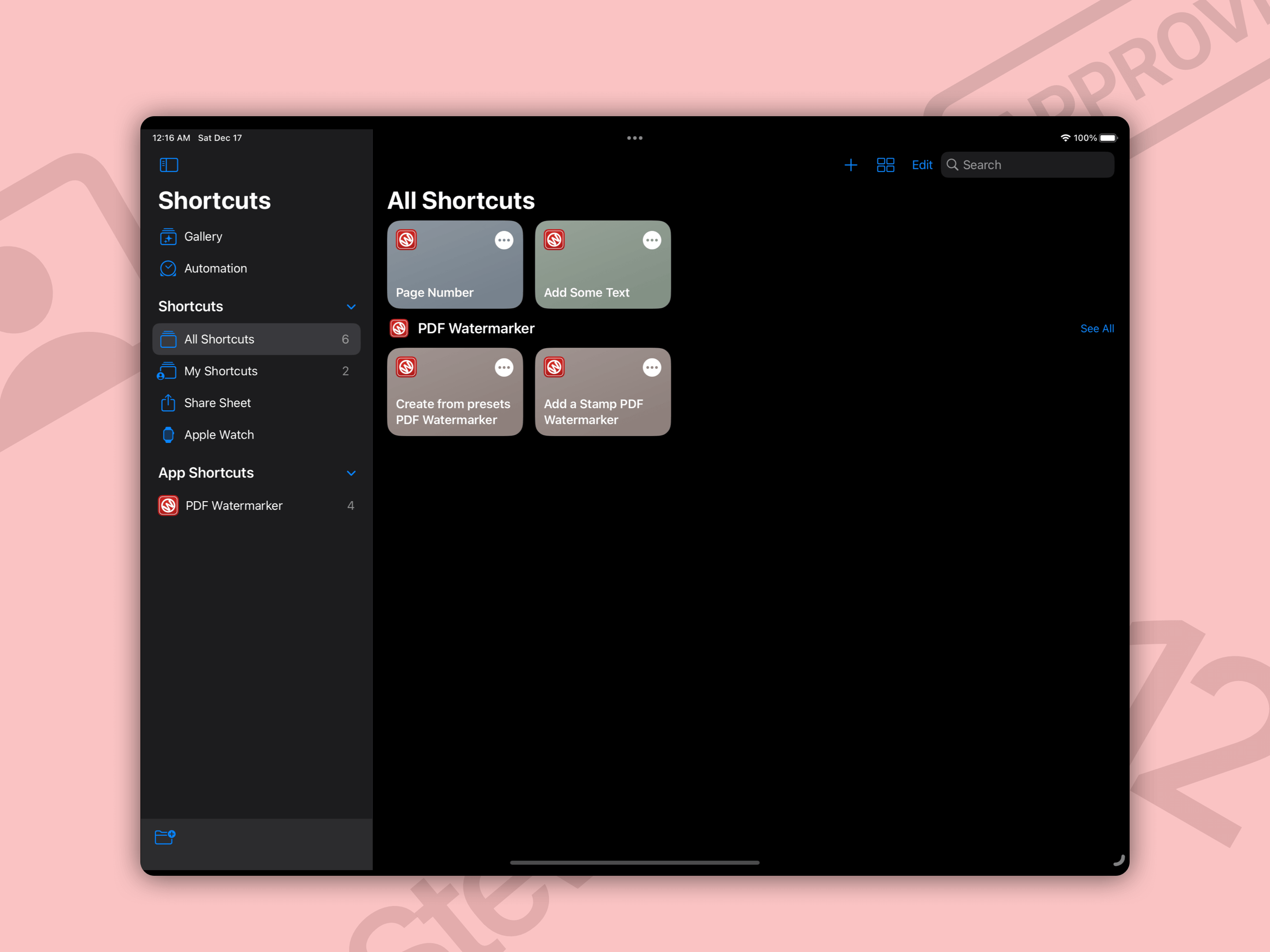Click the home indicator bar at bottom
This screenshot has width=1270, height=952.
coord(635,862)
